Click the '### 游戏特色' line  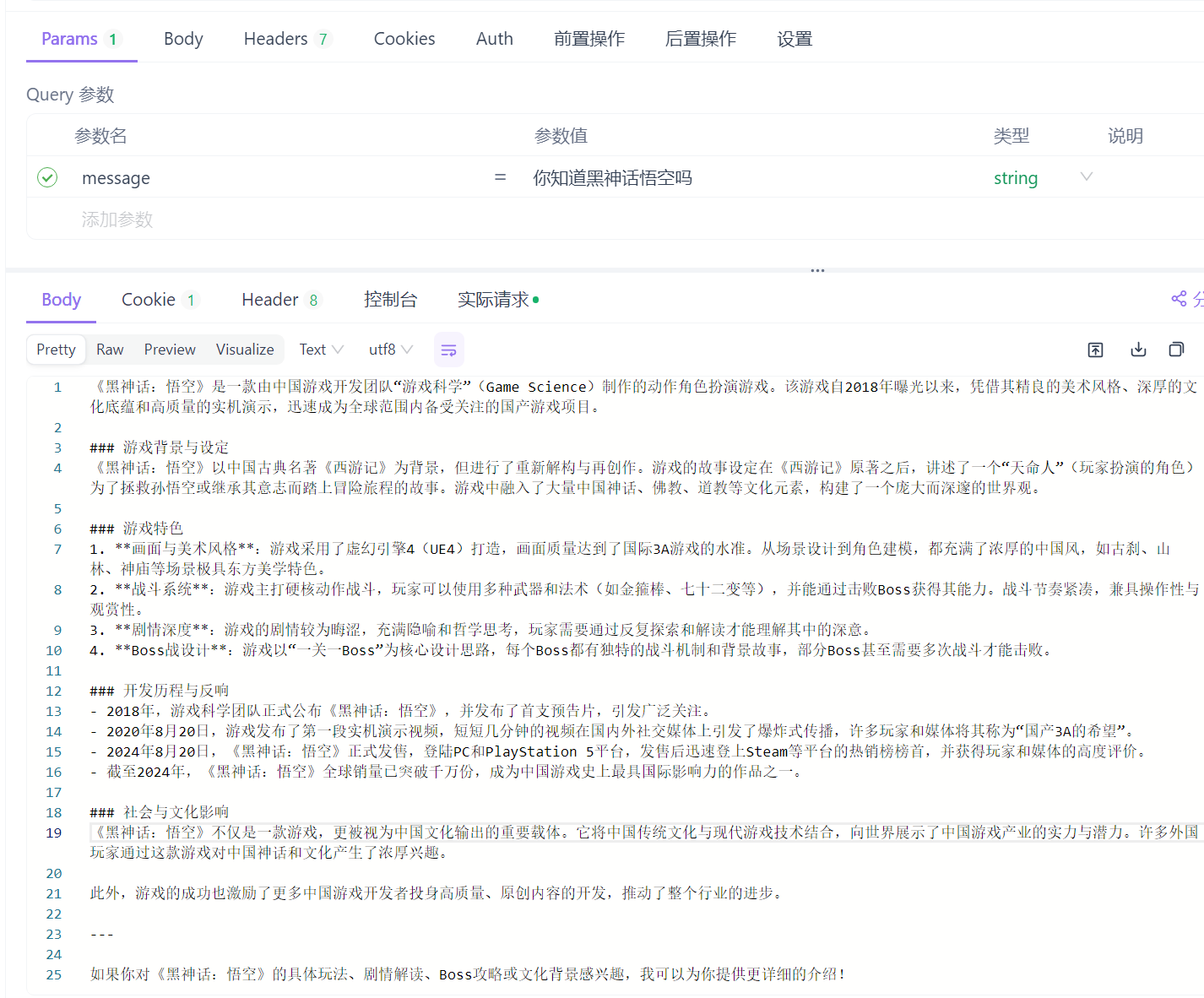click(137, 529)
